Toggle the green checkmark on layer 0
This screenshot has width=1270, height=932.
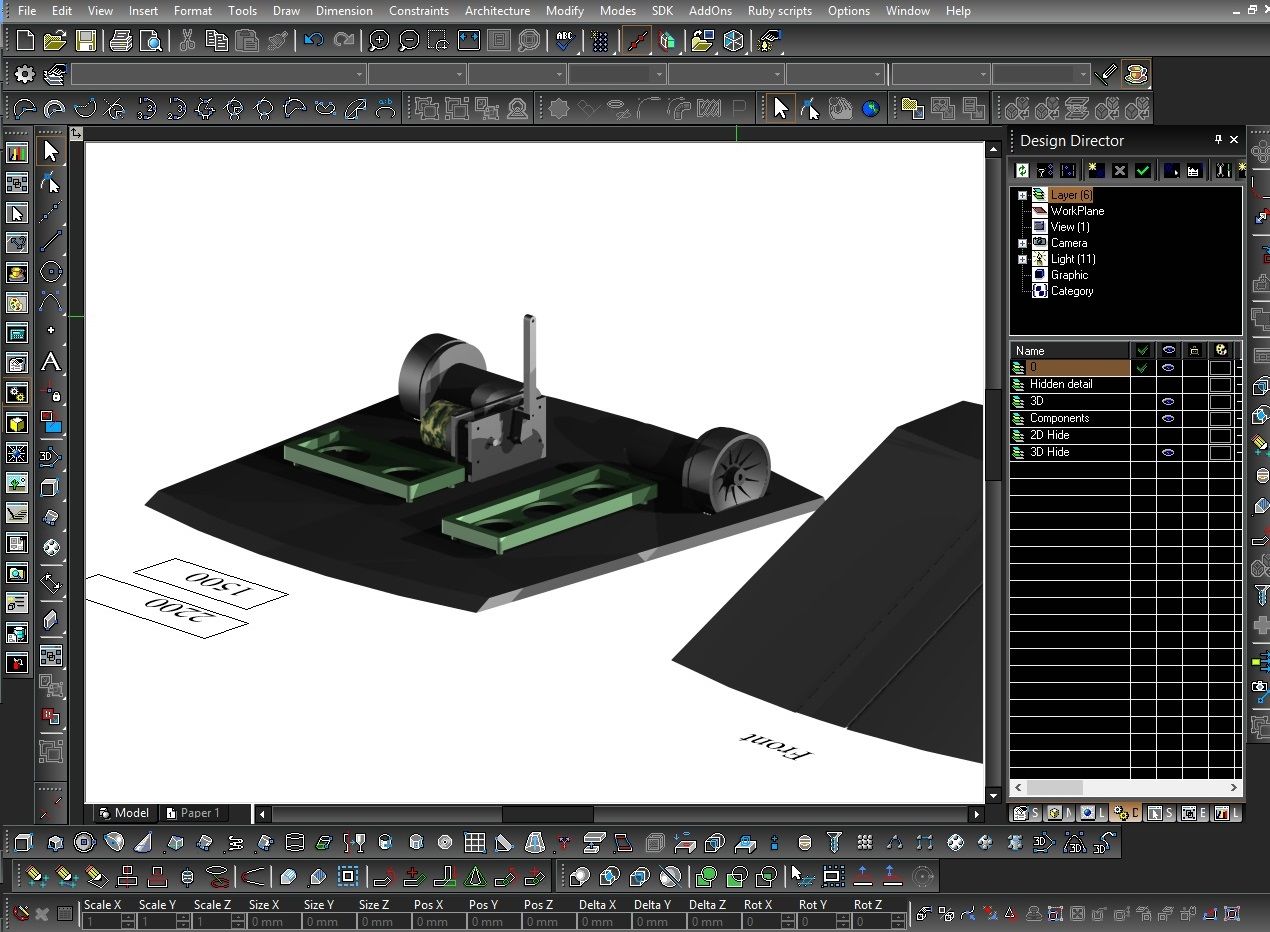[x=1142, y=367]
